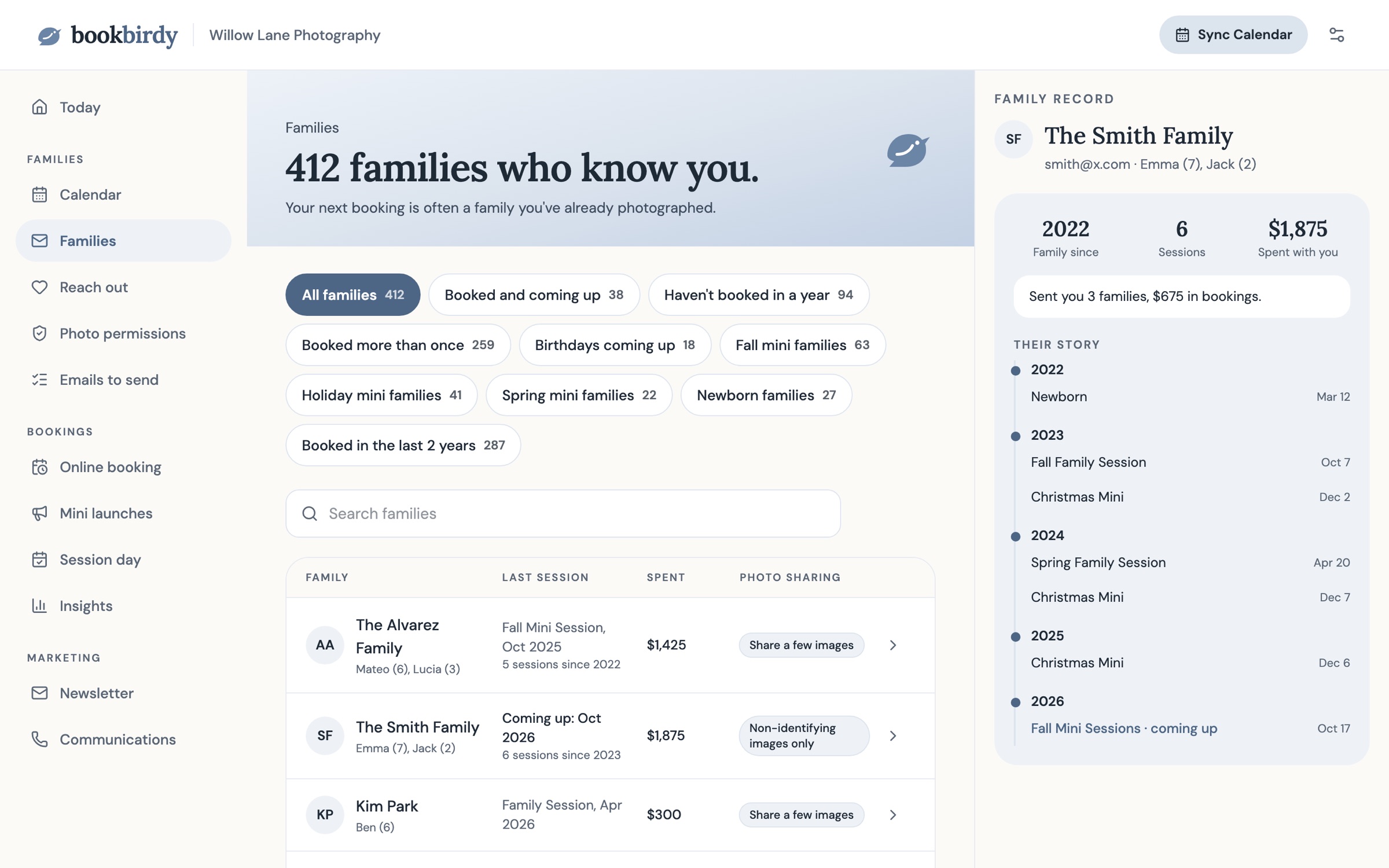Viewport: 1389px width, 868px height.
Task: Open Fall Mini Sessions coming up link
Action: (1123, 728)
